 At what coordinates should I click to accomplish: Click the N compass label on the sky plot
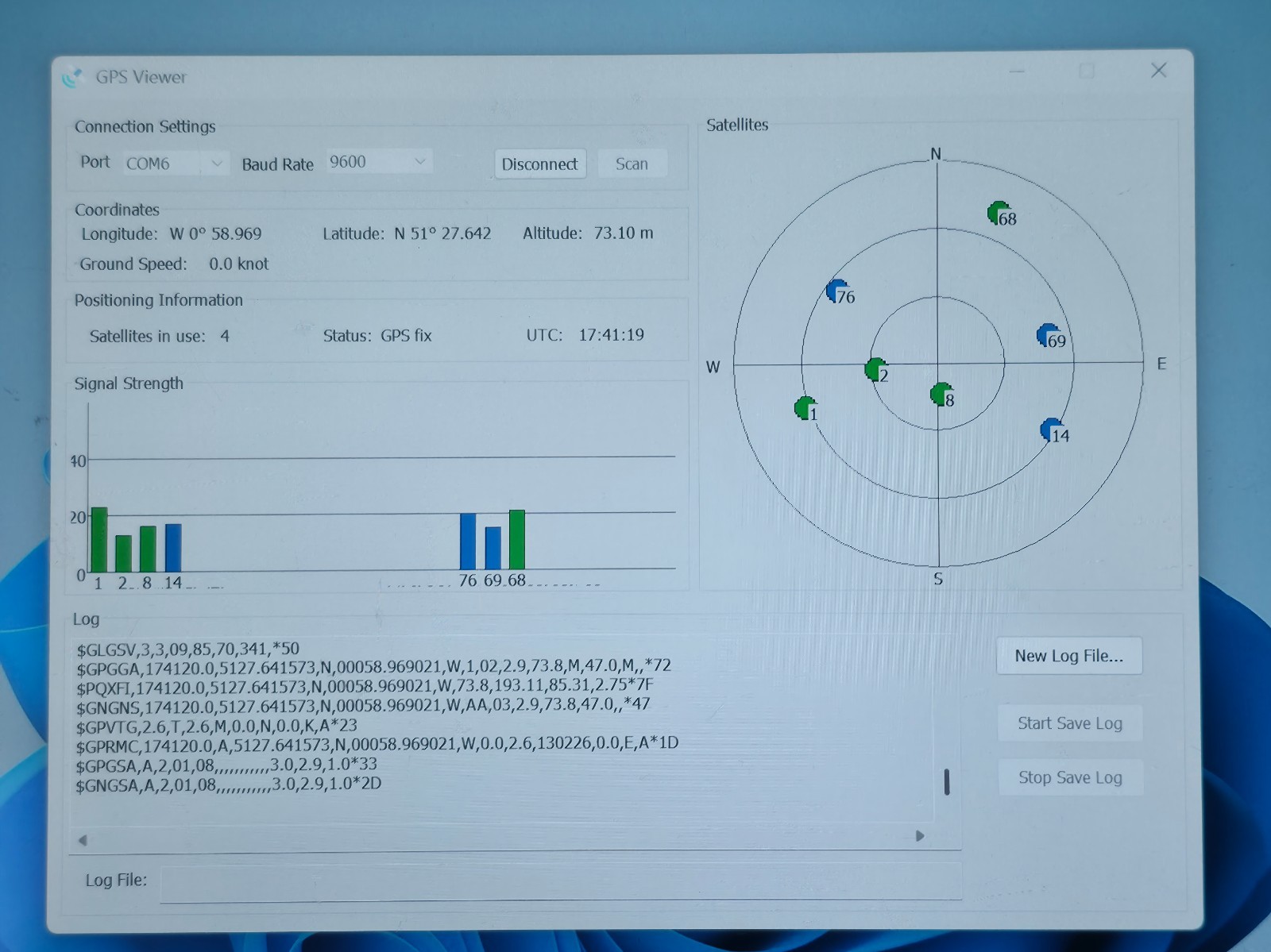tap(936, 154)
